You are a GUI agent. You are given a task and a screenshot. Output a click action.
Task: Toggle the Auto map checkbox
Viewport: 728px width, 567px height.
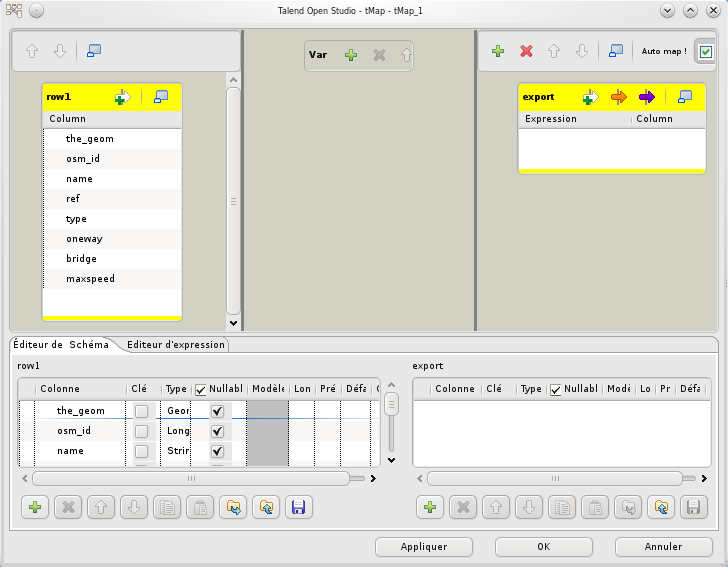coord(706,51)
